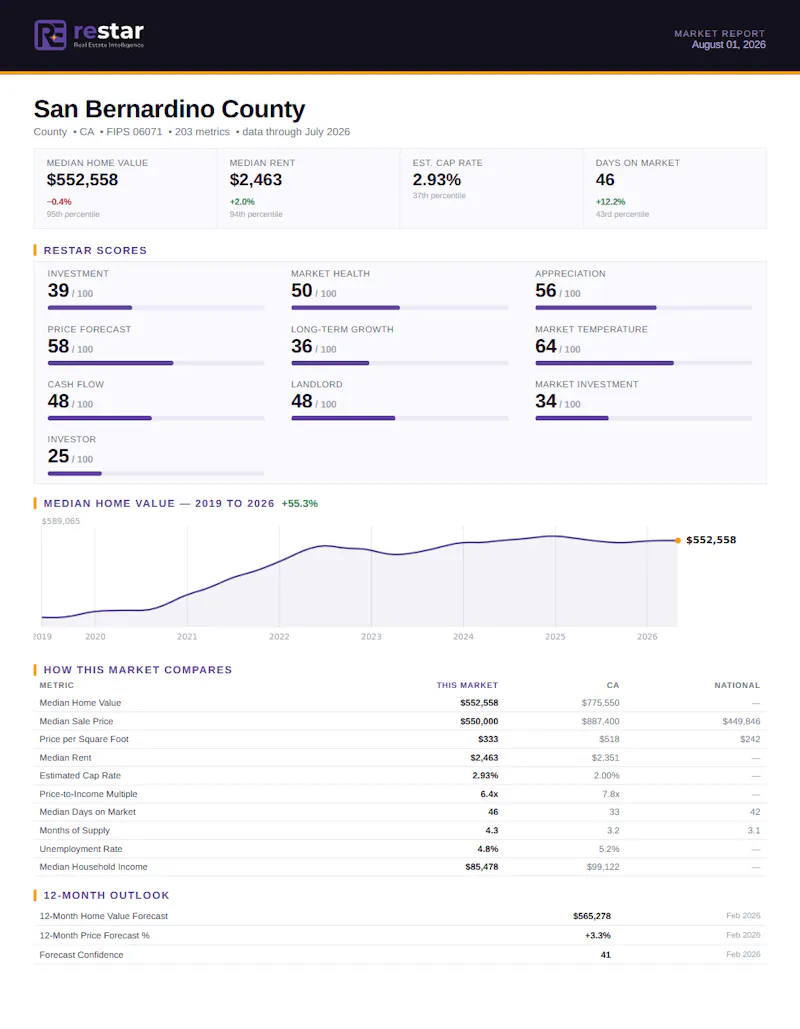Click the $887,400 CA sale price
The image size is (800, 1029).
[600, 721]
